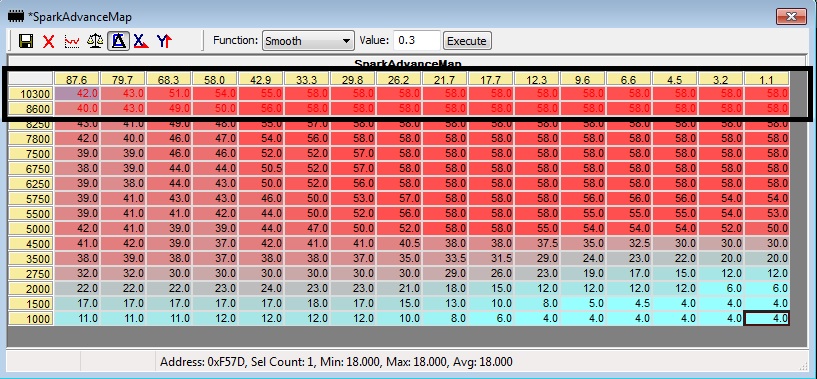Select the 12.3 column header

pos(537,79)
